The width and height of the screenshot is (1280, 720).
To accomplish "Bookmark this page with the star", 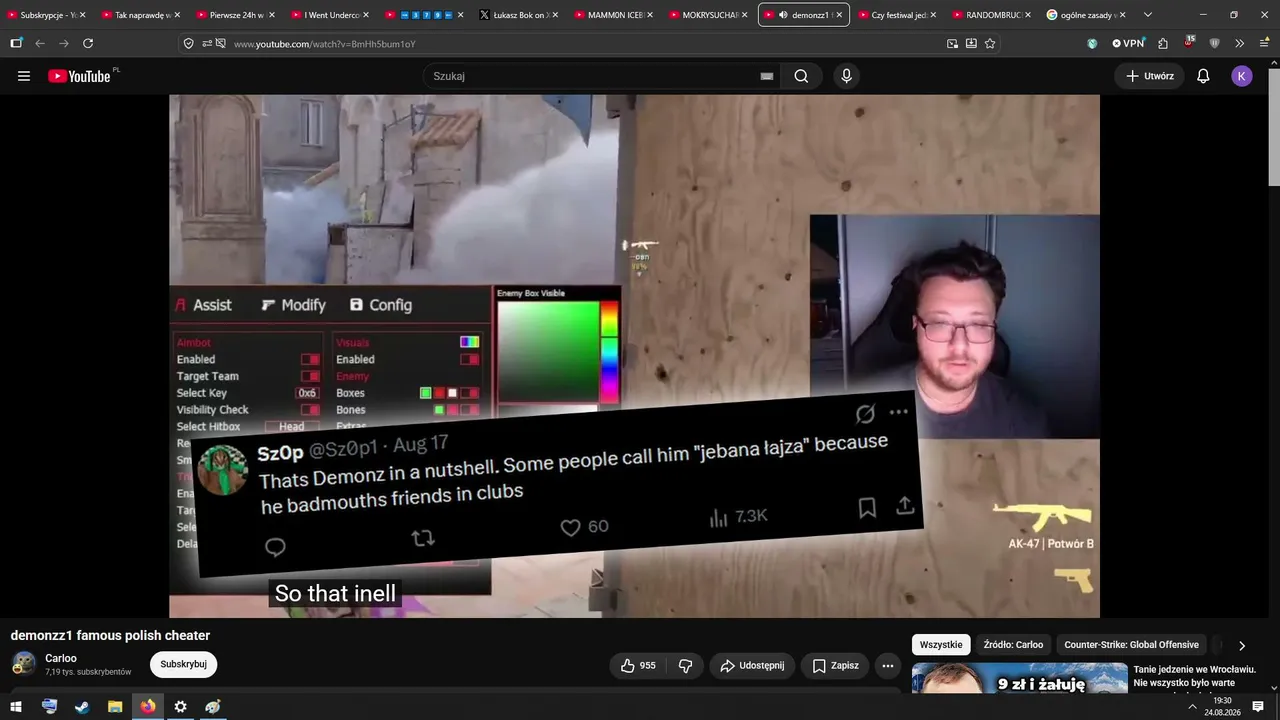I will [x=990, y=44].
